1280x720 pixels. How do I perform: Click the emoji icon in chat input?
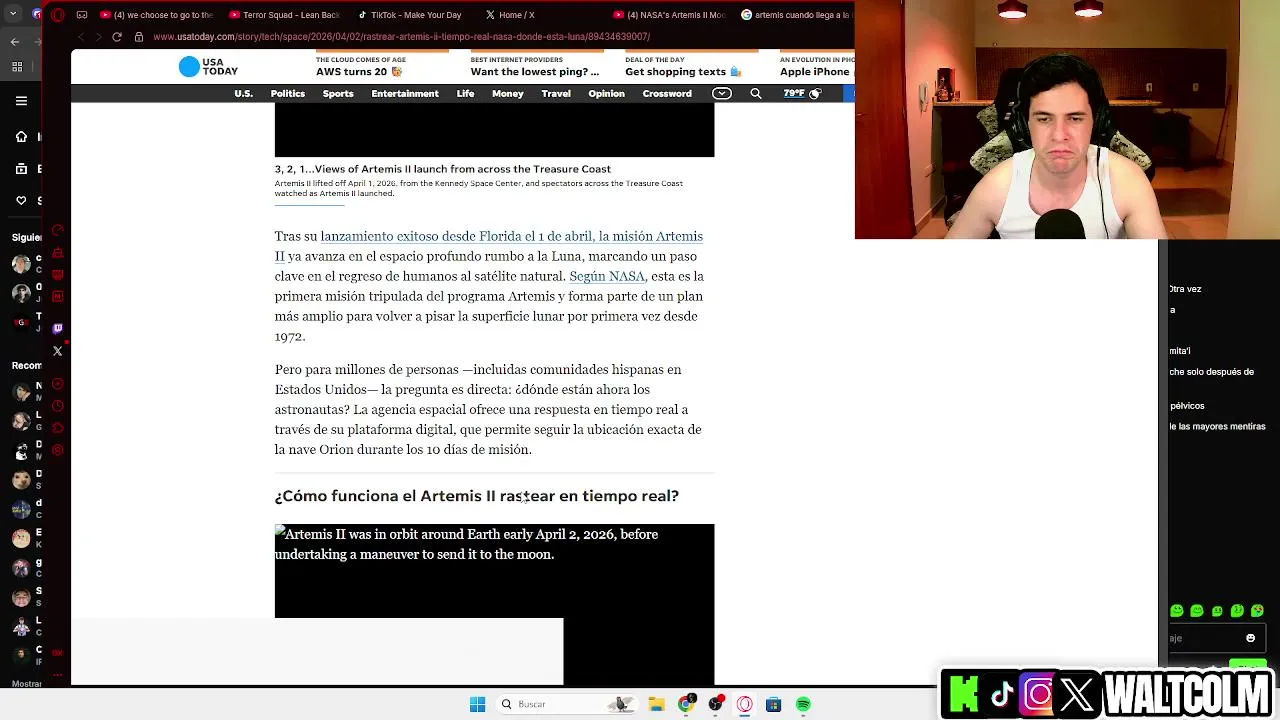tap(1250, 638)
